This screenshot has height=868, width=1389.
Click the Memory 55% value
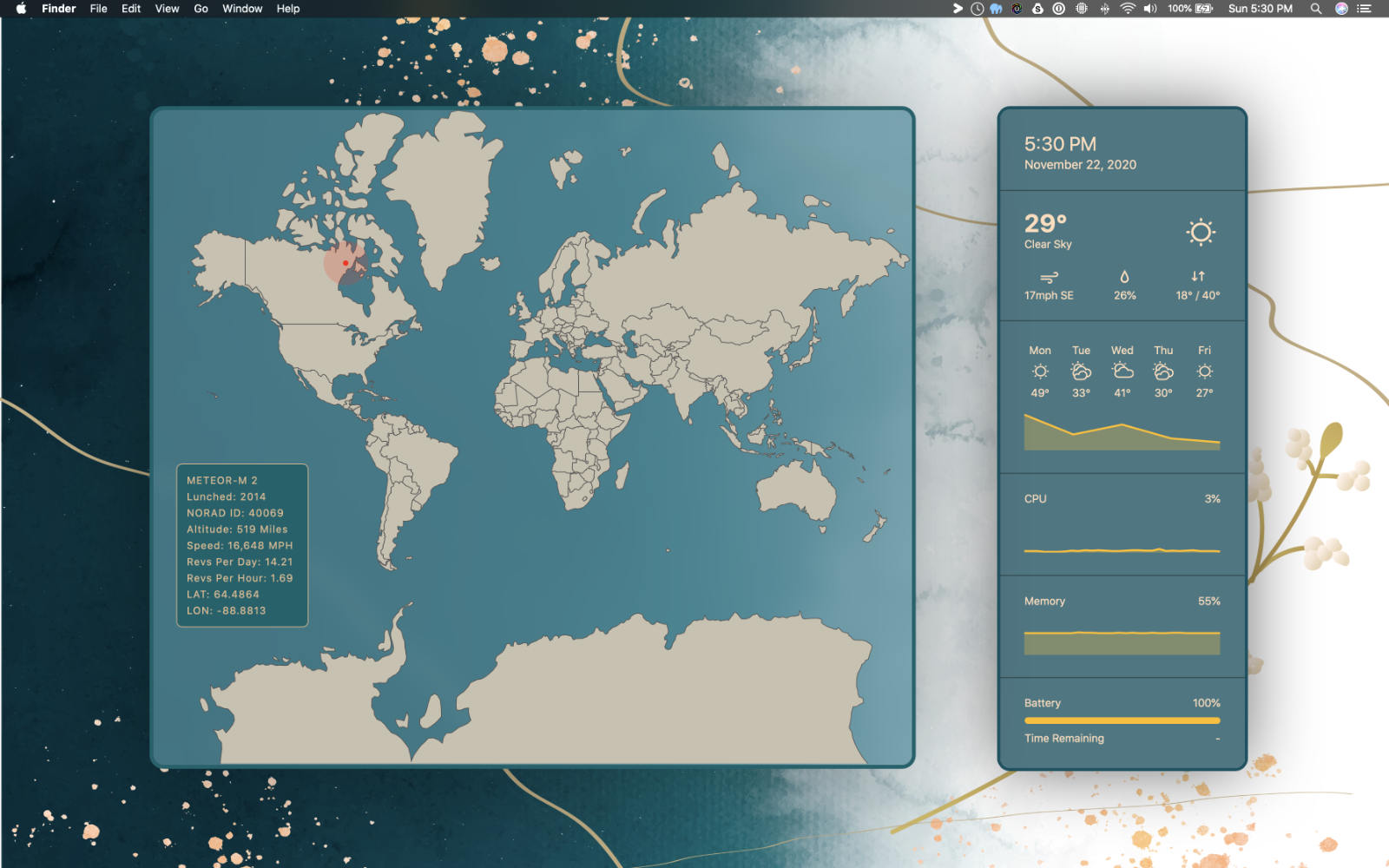(1208, 602)
